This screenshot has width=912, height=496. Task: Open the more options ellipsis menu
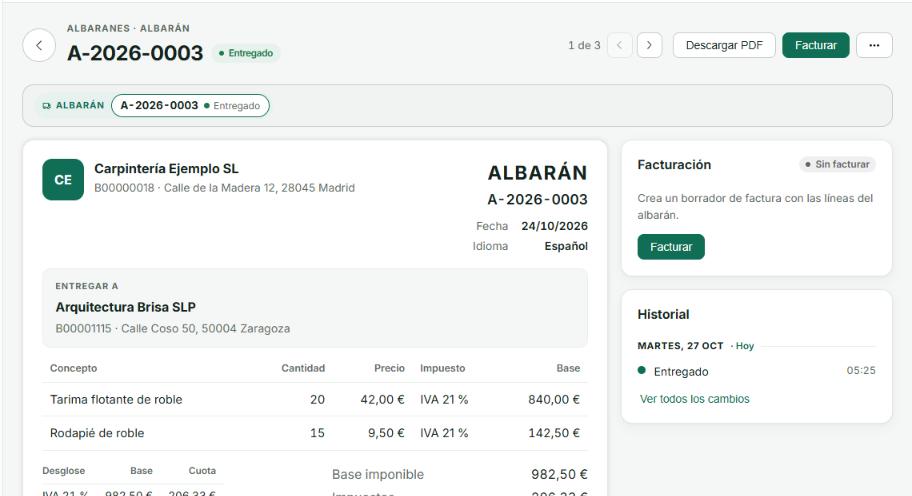874,45
